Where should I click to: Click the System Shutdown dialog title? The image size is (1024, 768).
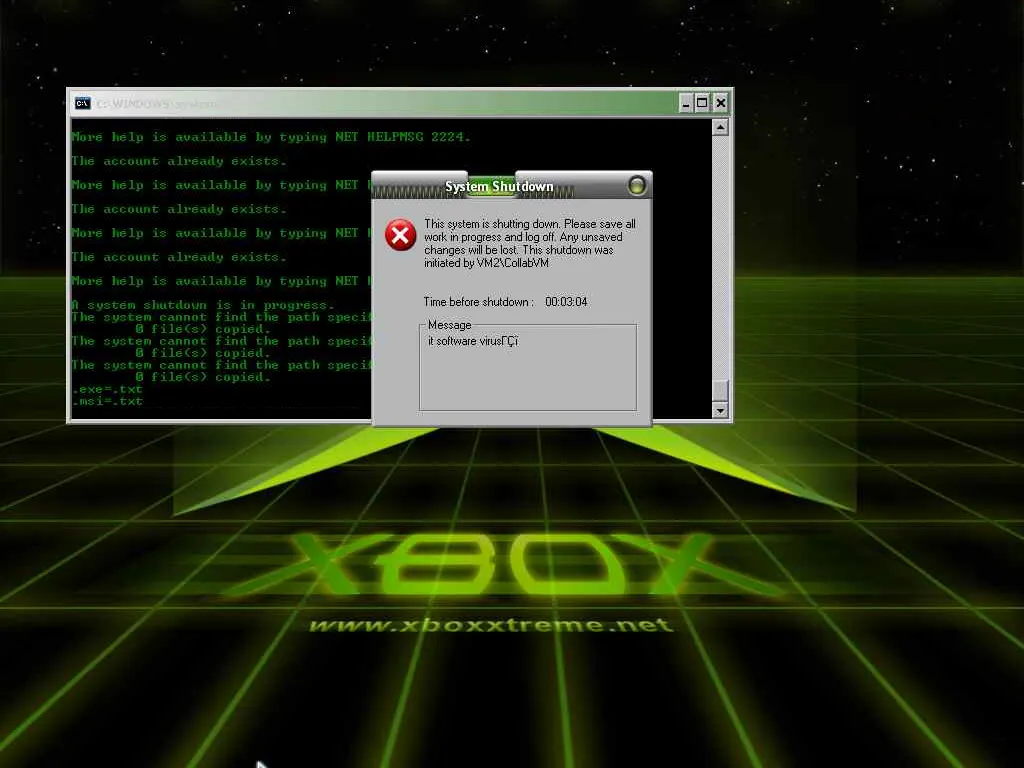[x=499, y=187]
